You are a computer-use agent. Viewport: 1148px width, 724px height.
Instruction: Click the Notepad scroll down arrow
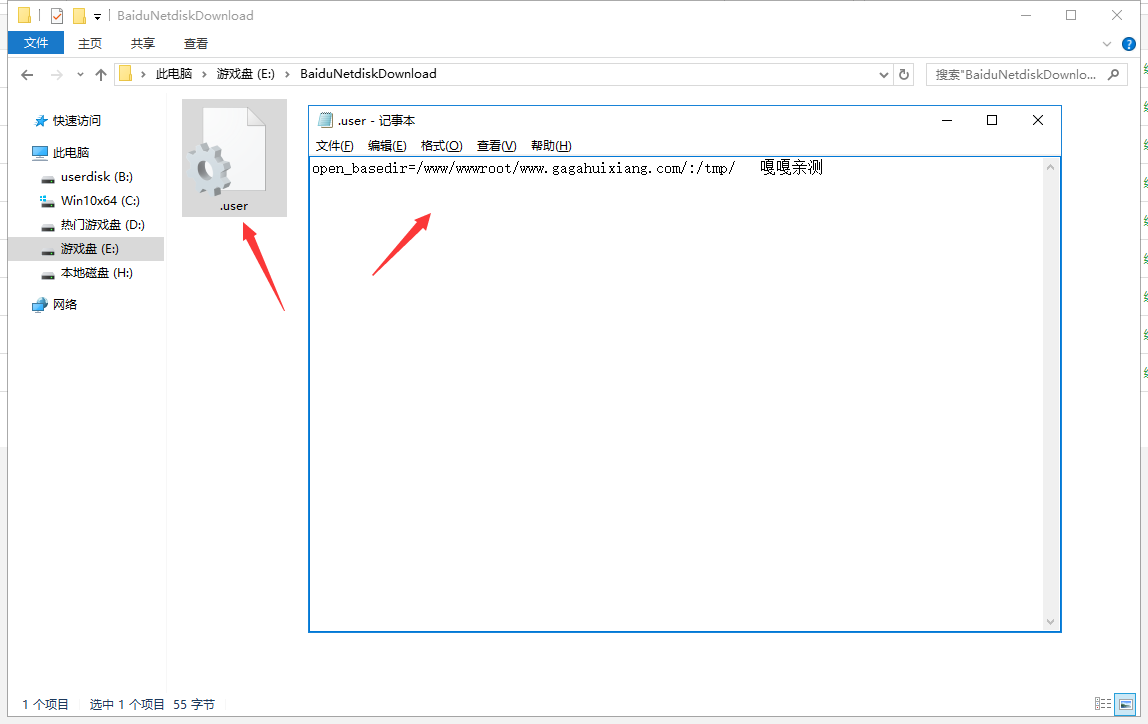point(1050,621)
